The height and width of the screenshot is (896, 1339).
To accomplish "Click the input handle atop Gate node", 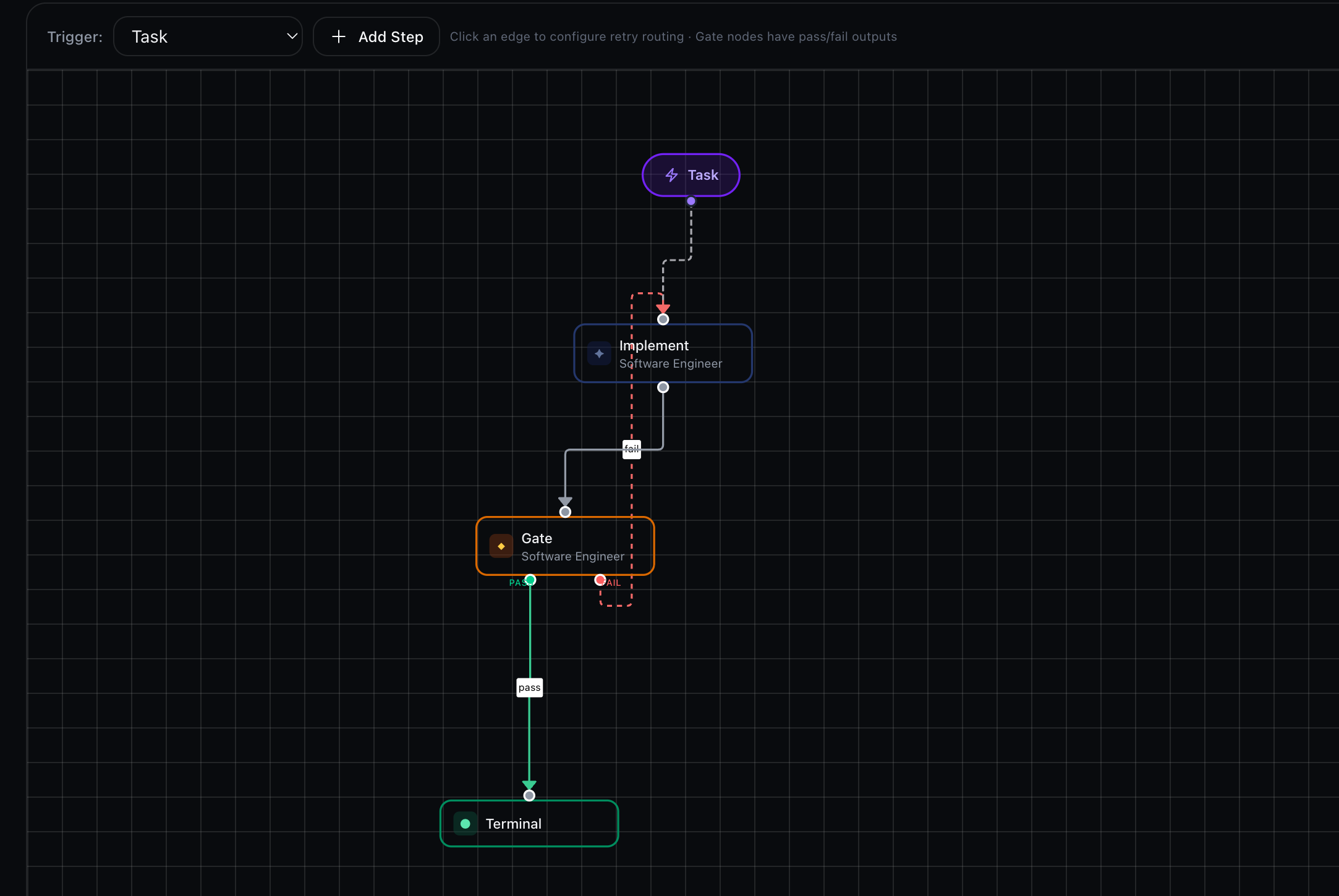I will coord(565,512).
